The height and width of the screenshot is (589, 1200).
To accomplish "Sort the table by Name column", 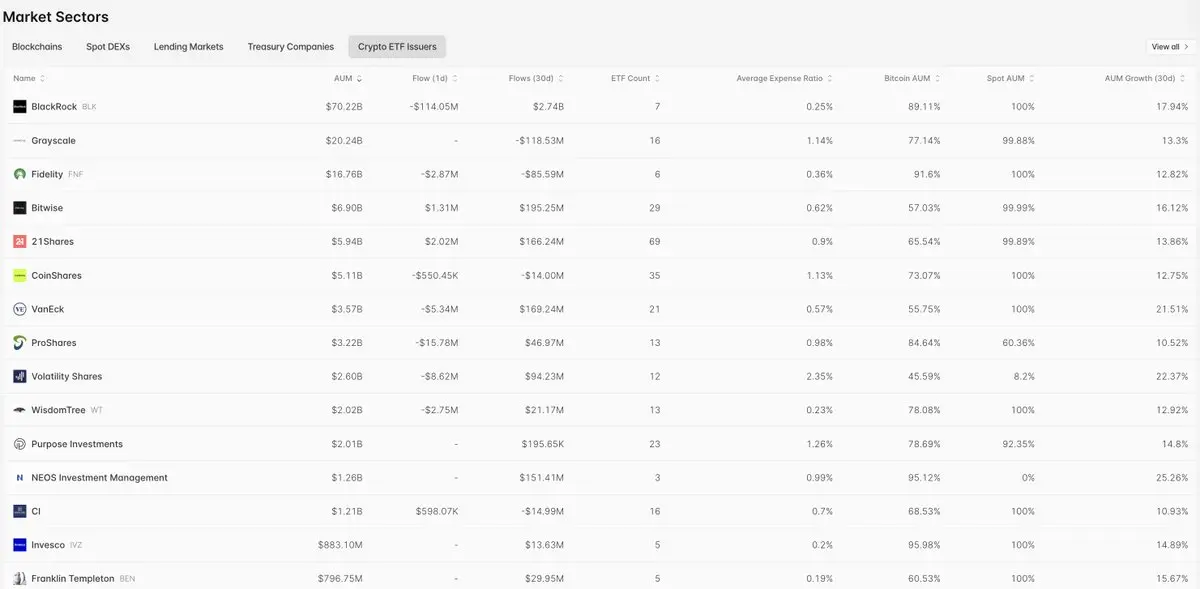I will coord(29,78).
